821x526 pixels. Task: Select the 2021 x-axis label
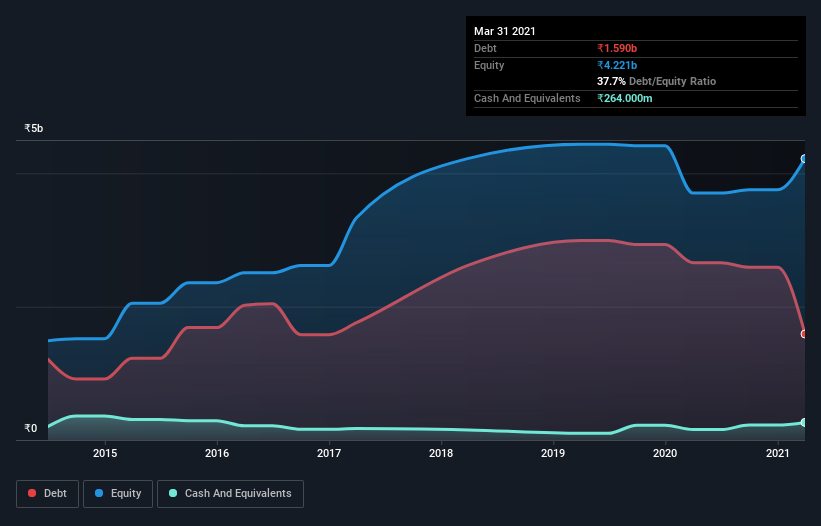click(x=778, y=453)
